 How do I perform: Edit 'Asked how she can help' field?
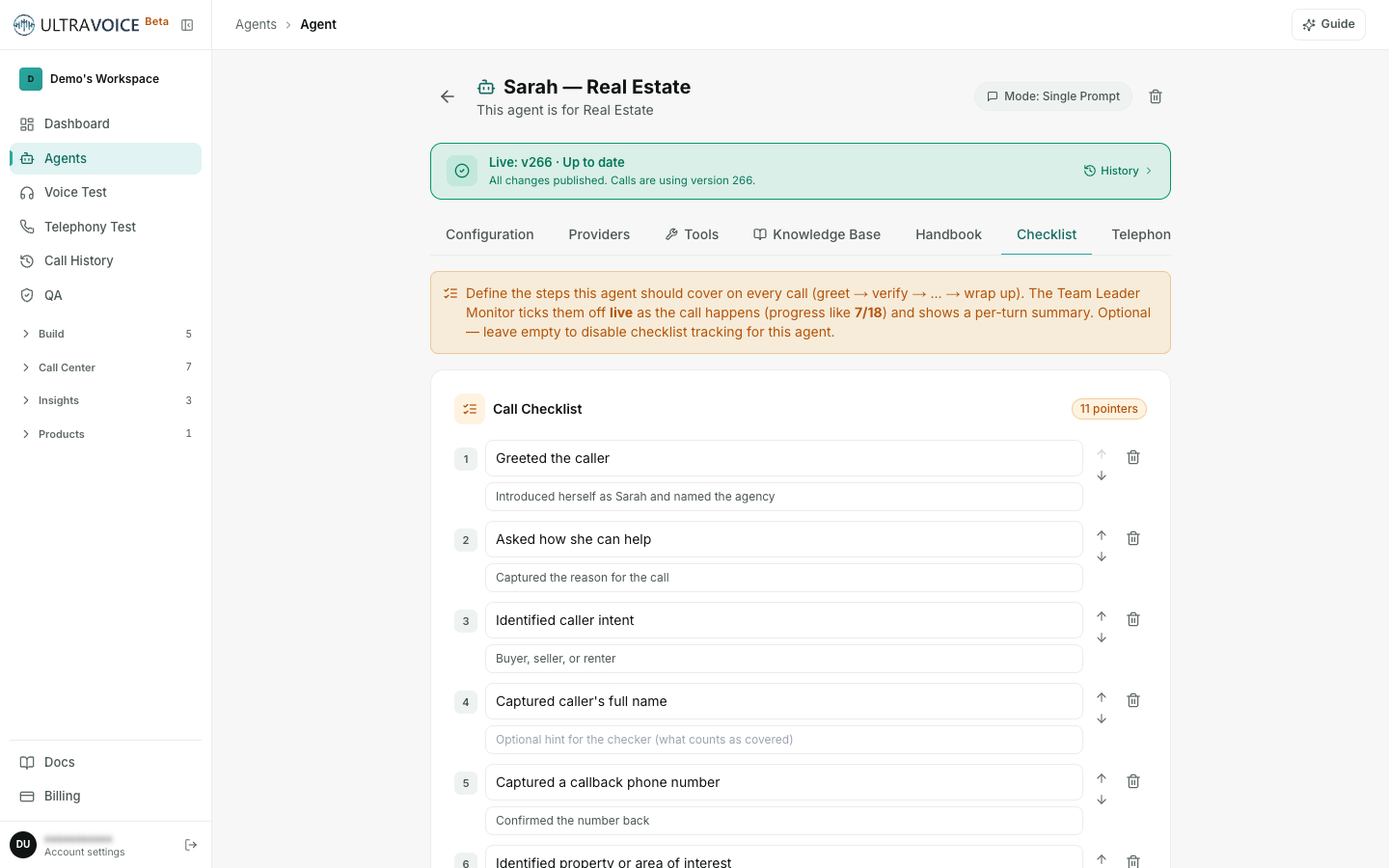point(784,539)
